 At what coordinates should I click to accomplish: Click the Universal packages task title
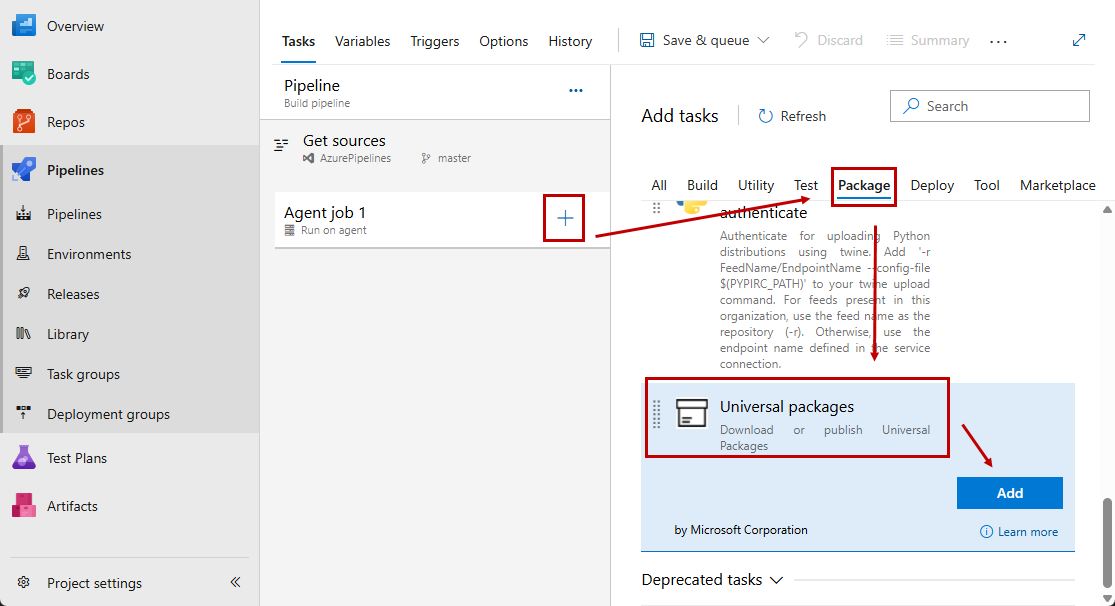tap(786, 406)
